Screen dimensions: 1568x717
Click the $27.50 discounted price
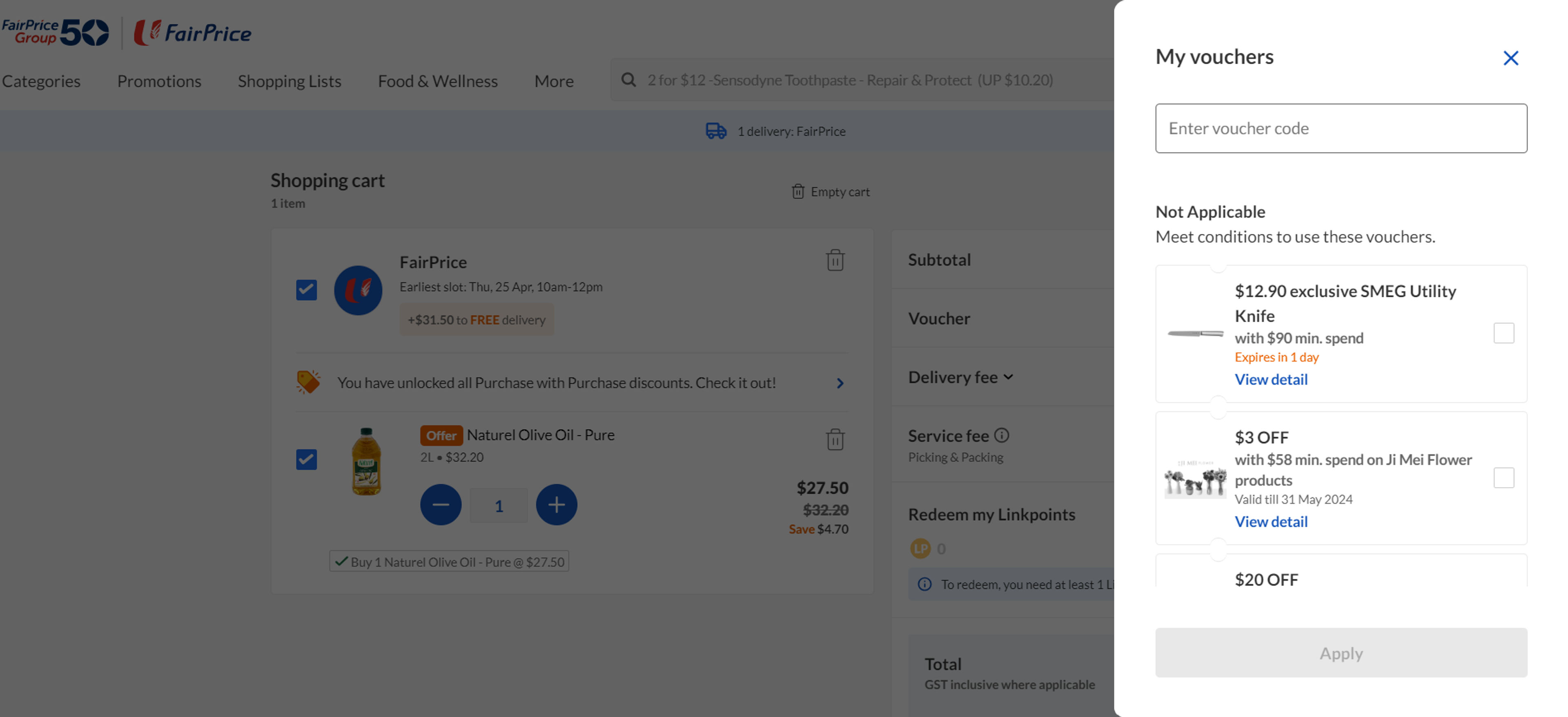click(822, 488)
